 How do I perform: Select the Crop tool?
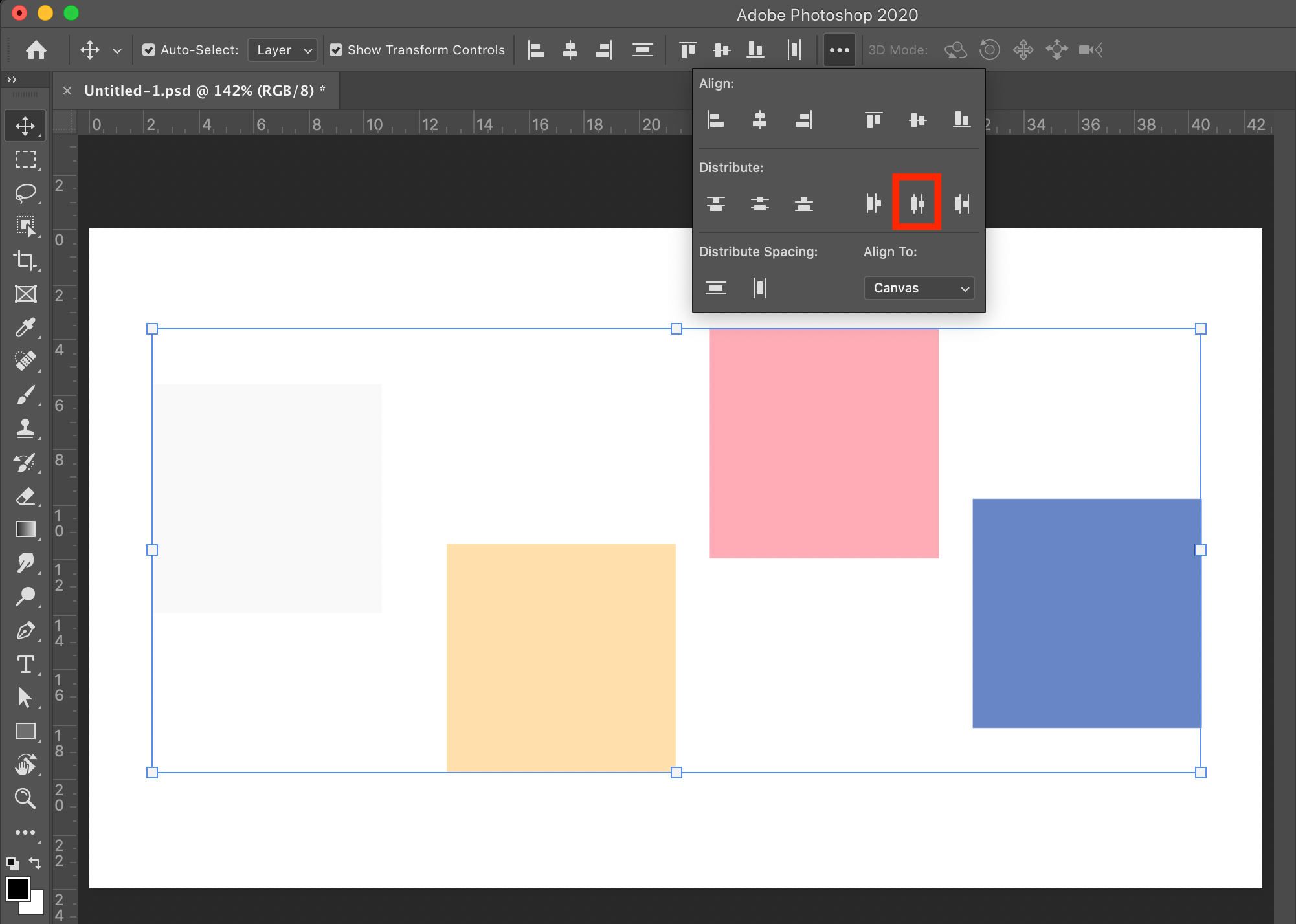[x=26, y=260]
